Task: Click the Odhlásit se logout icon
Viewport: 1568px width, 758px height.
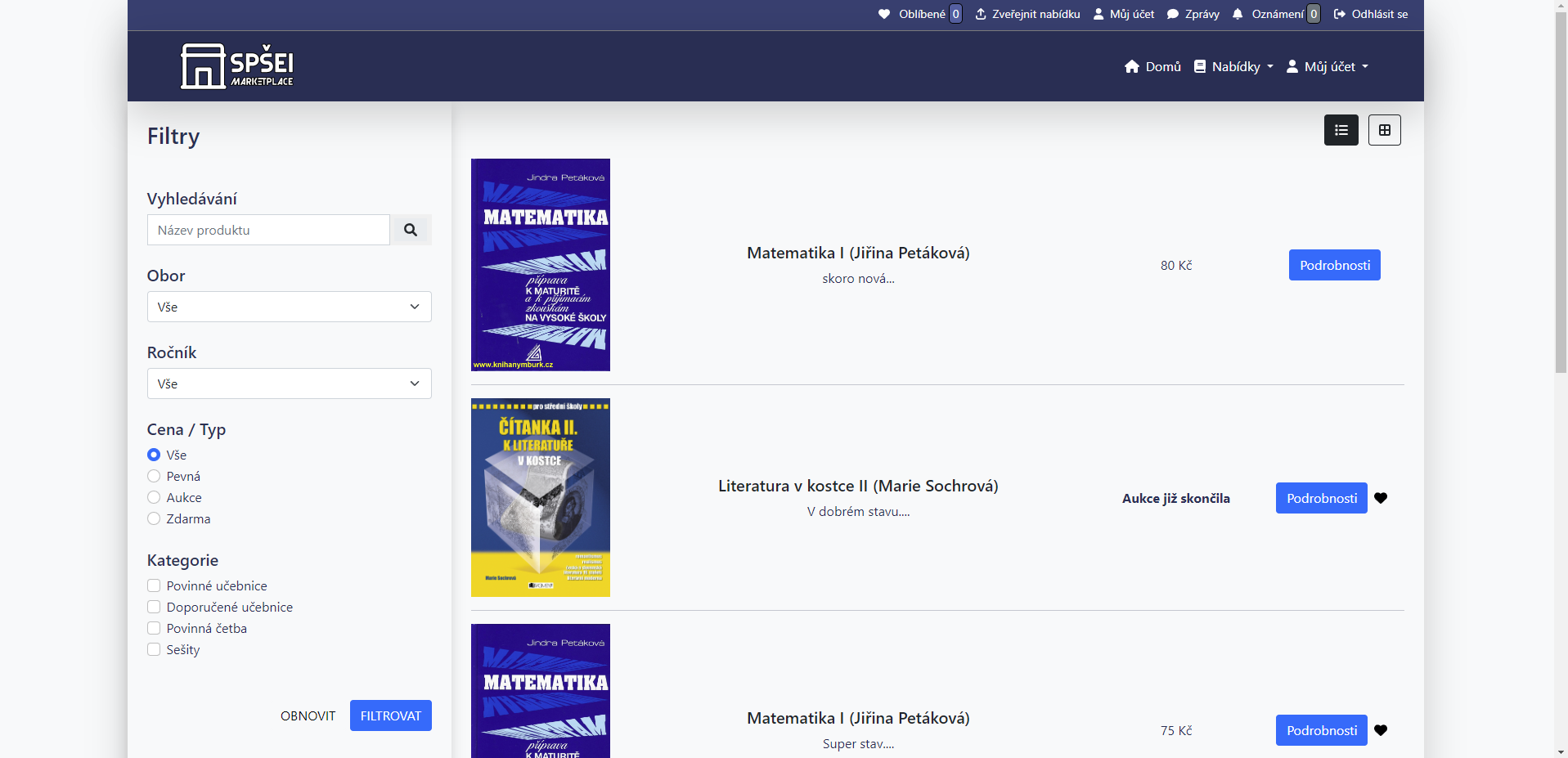Action: click(x=1339, y=14)
